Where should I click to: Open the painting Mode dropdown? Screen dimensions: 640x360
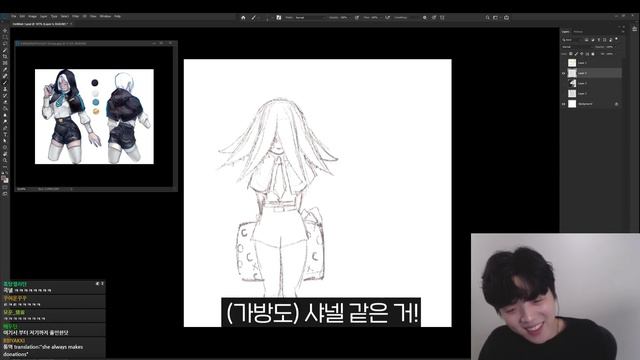click(x=311, y=18)
